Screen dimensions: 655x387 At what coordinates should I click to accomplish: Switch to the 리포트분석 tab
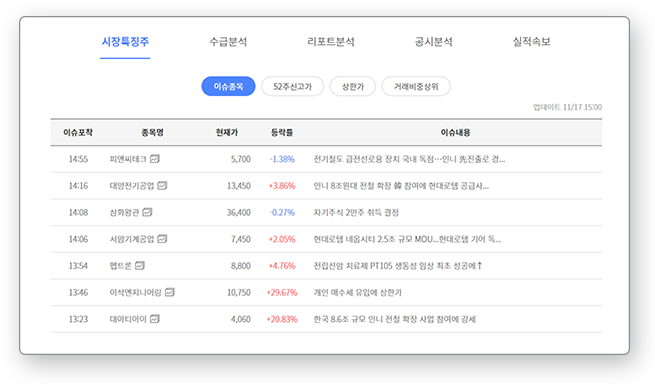331,42
